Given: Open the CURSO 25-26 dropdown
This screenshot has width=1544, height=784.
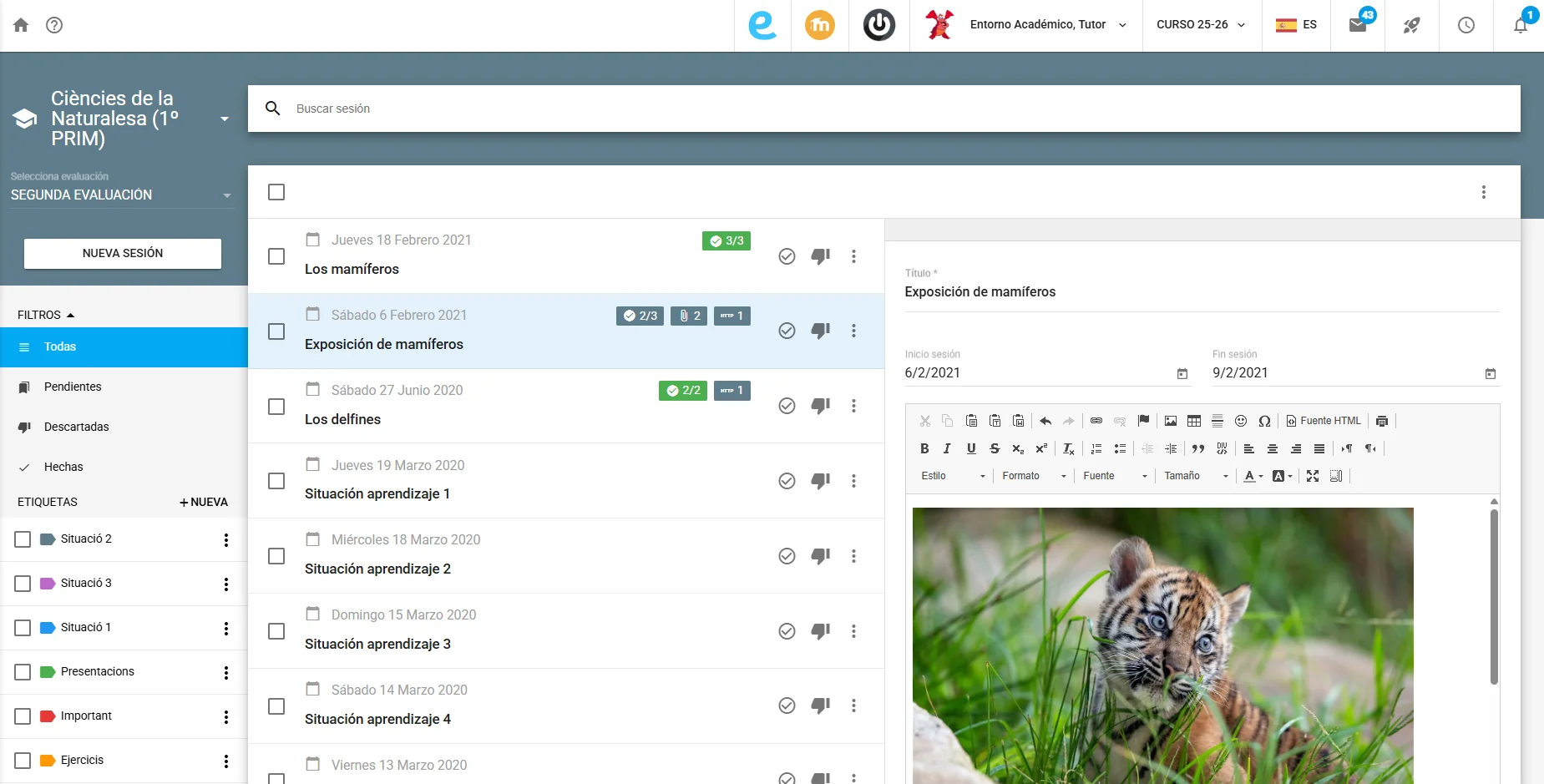Looking at the screenshot, I should pyautogui.click(x=1202, y=25).
